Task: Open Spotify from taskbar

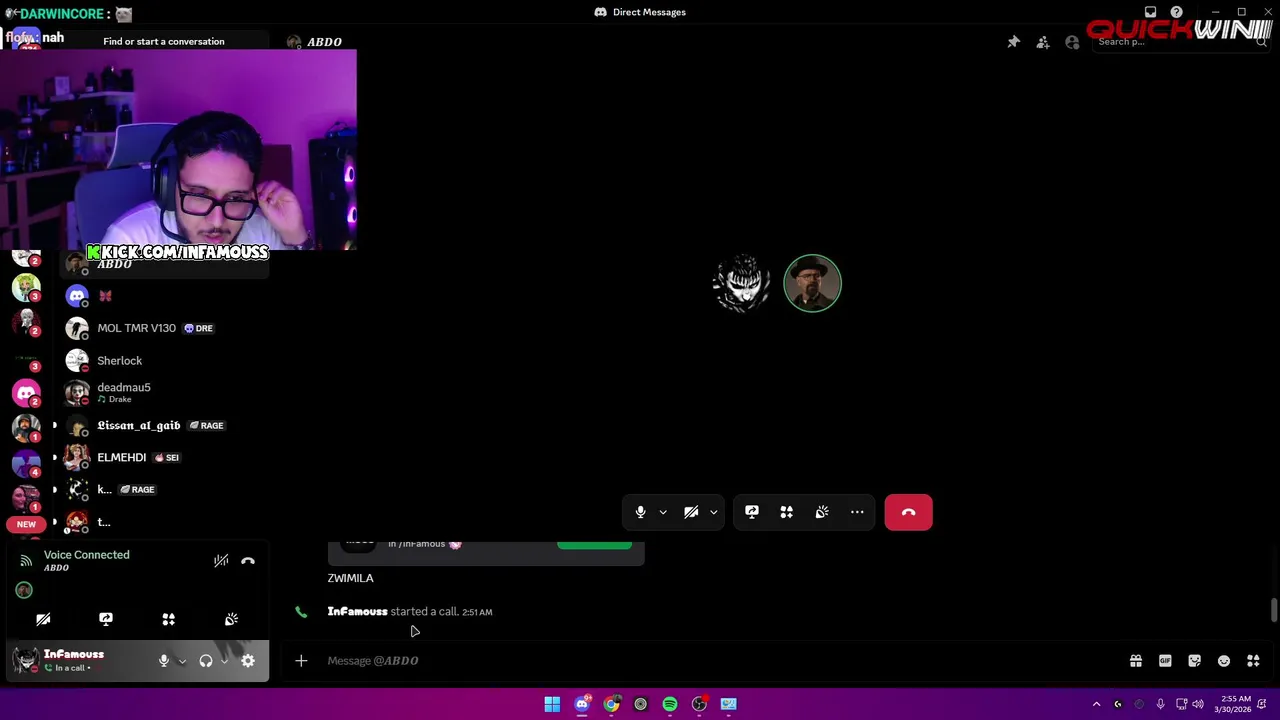Action: coord(670,704)
